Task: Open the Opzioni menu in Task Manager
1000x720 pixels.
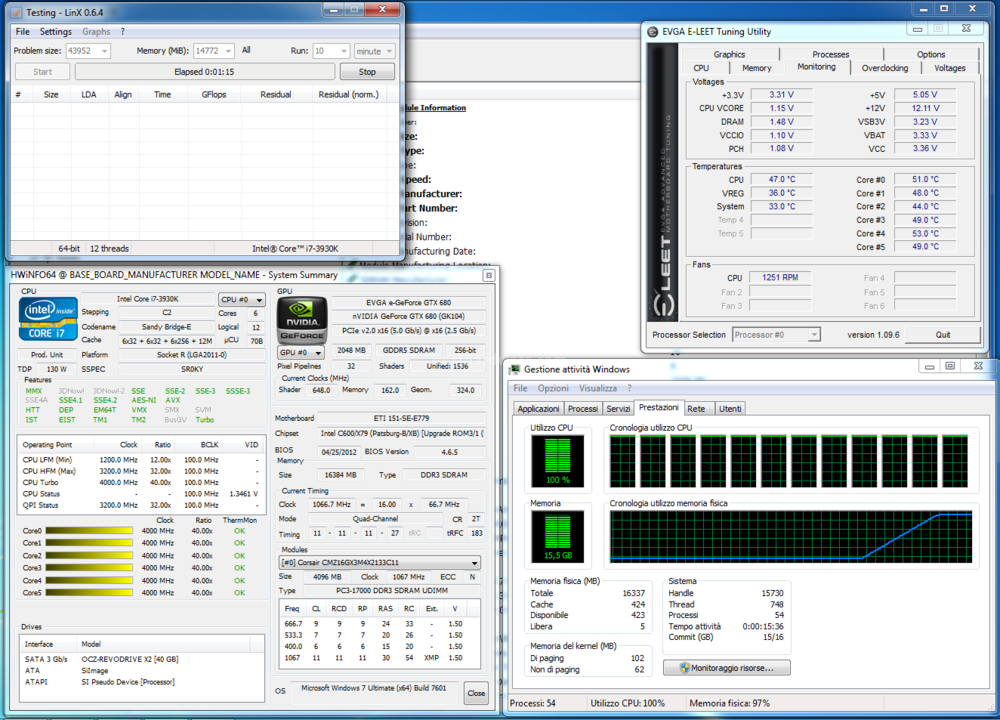Action: point(553,388)
